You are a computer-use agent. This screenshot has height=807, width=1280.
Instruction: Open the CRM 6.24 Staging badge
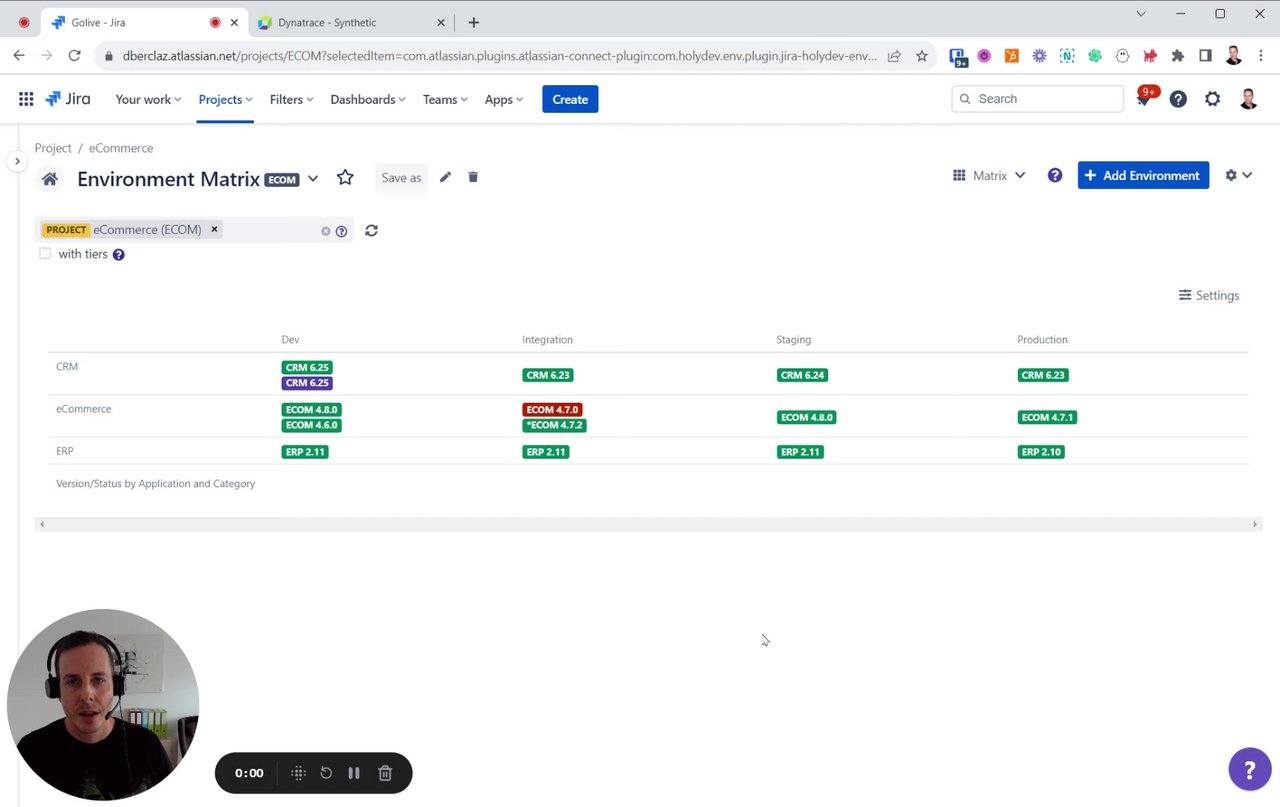[802, 375]
